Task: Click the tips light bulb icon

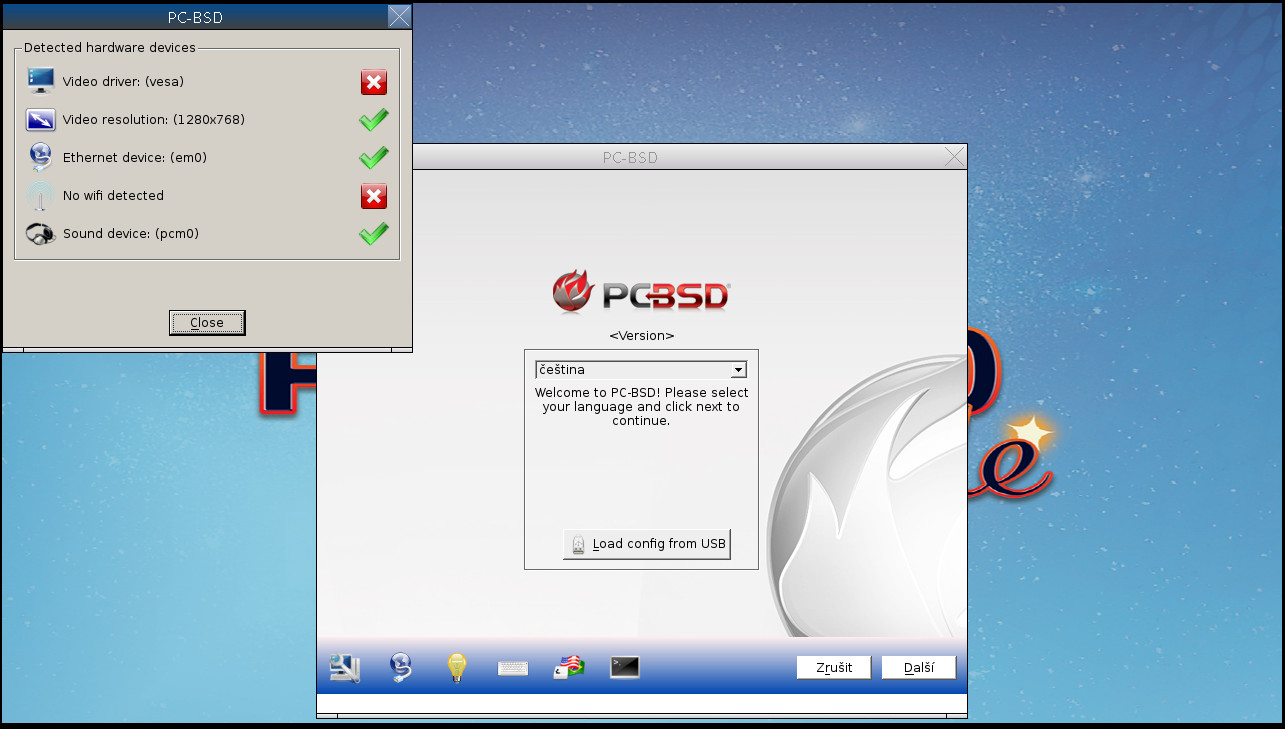Action: (456, 667)
